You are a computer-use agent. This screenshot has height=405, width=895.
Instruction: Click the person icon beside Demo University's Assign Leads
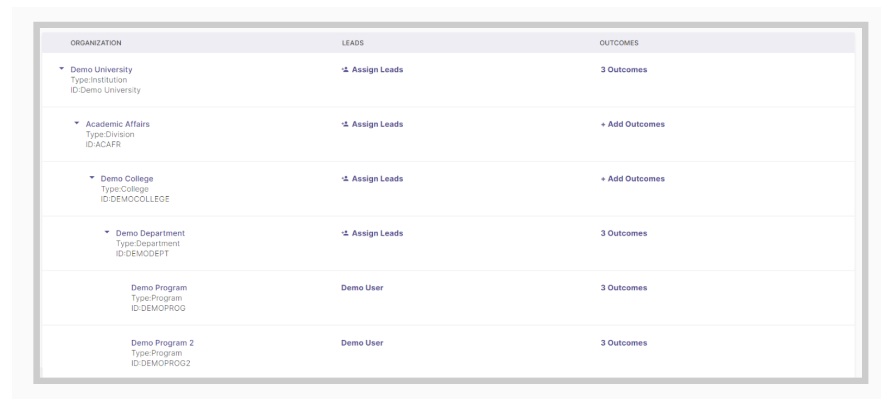345,70
